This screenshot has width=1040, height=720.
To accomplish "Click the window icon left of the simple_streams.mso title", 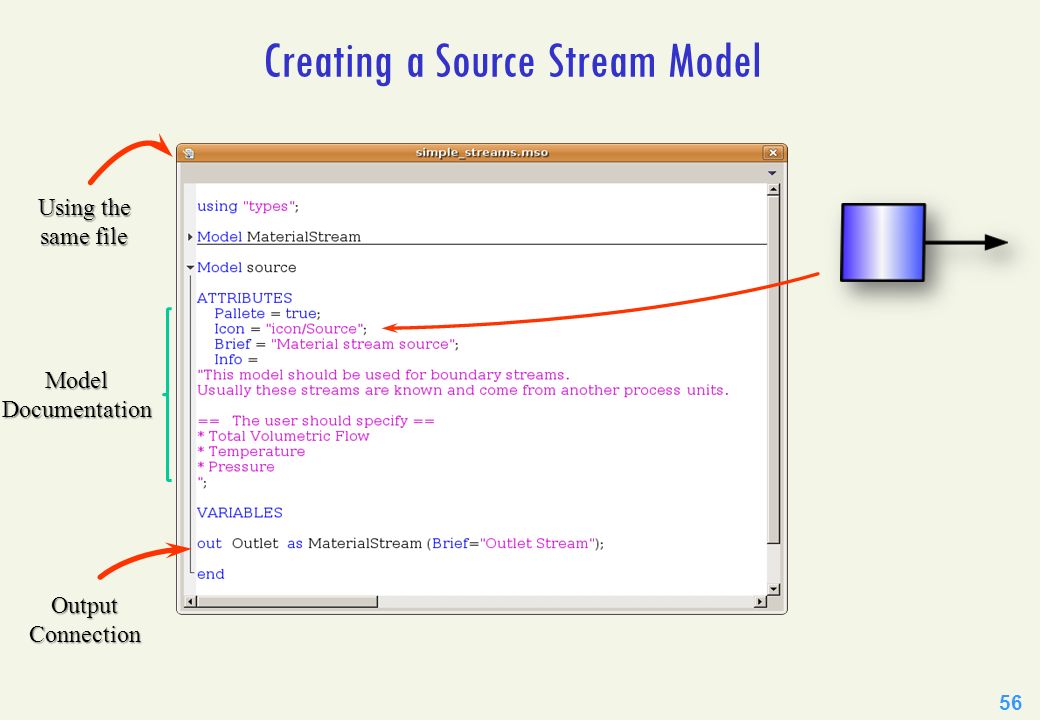I will click(x=188, y=153).
